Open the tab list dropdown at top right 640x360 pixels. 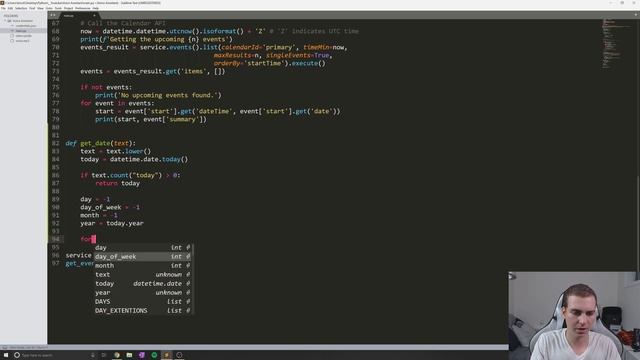click(636, 15)
